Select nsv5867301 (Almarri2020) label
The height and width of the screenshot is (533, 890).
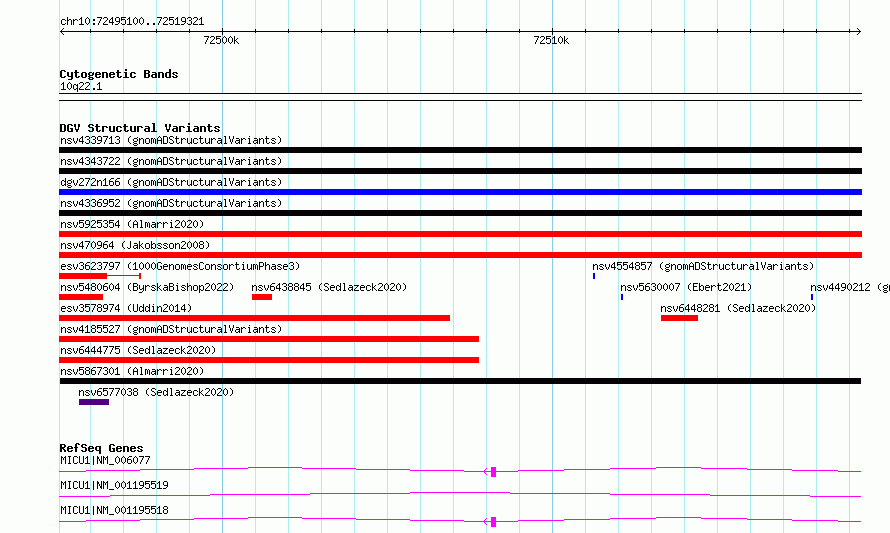tap(132, 371)
